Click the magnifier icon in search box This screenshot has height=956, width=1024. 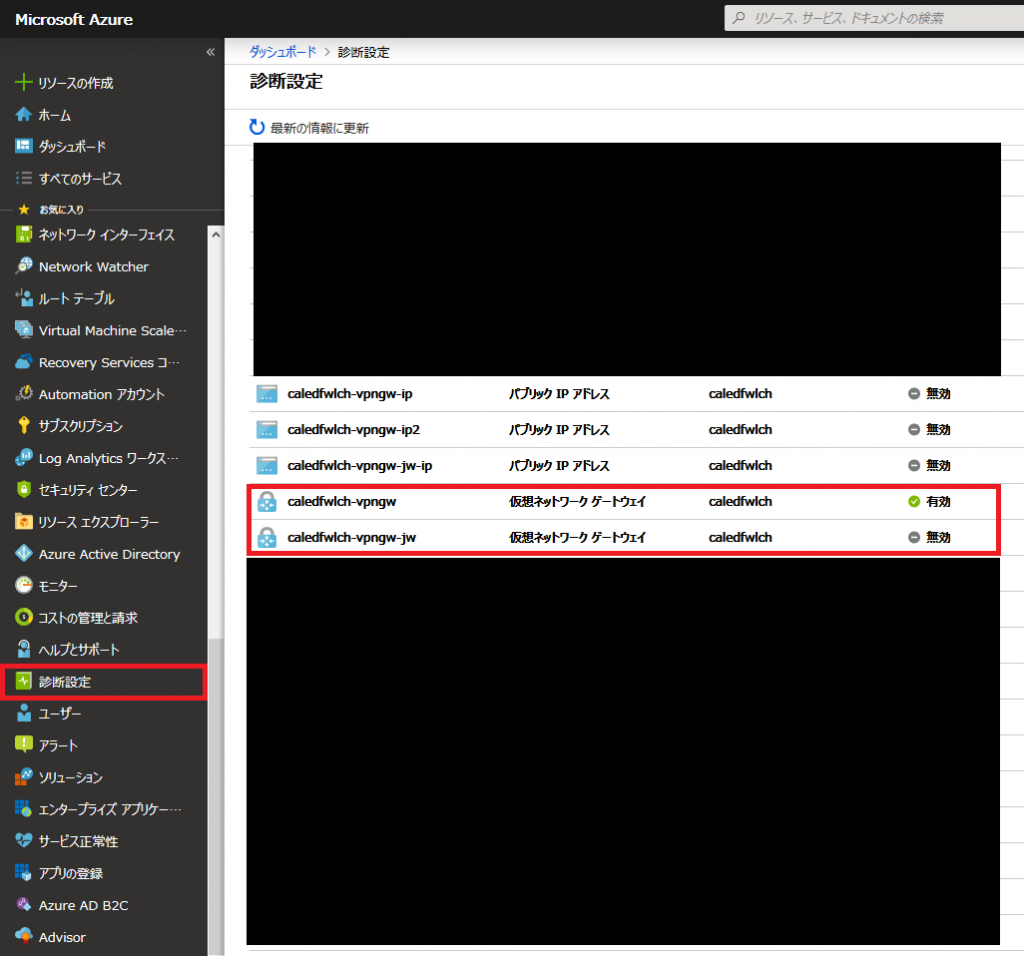point(739,18)
